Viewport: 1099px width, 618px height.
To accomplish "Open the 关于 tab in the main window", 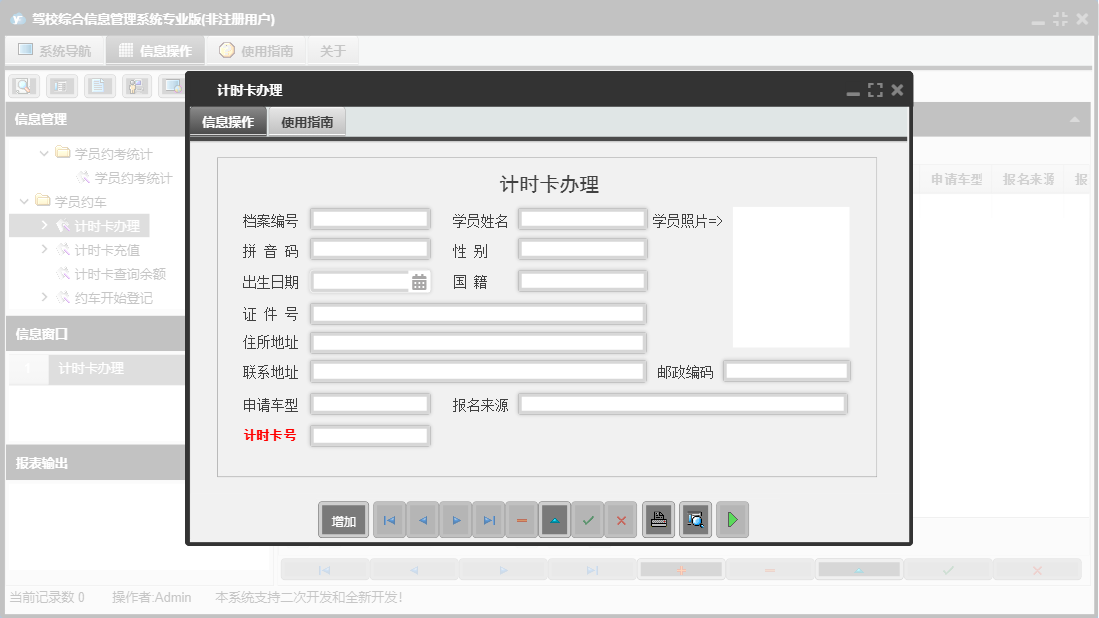I will (x=332, y=50).
